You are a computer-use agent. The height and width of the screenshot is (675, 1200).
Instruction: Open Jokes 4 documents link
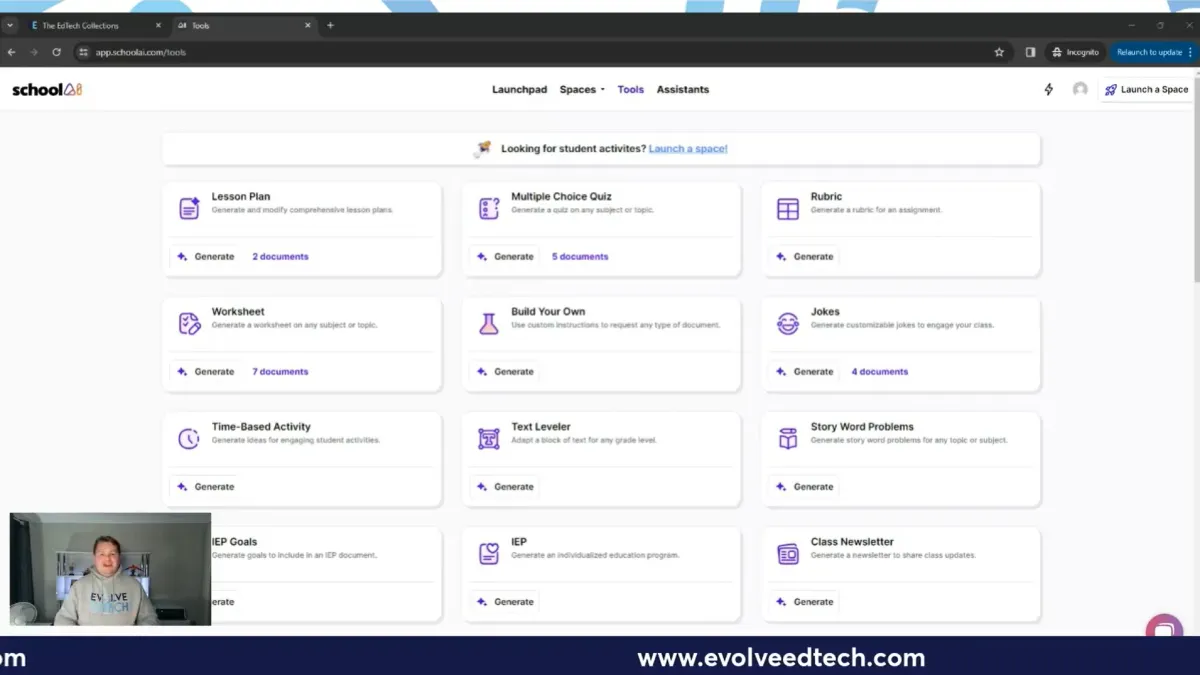pyautogui.click(x=880, y=371)
